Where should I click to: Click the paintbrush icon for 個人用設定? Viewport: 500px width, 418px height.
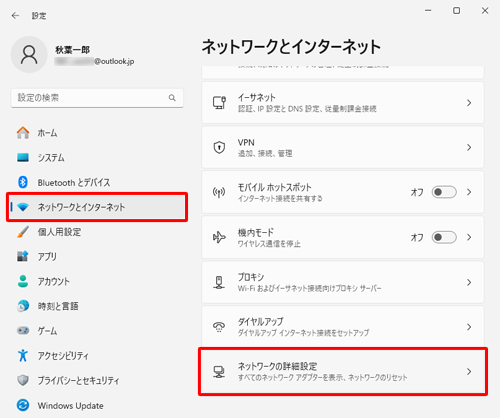pos(23,232)
